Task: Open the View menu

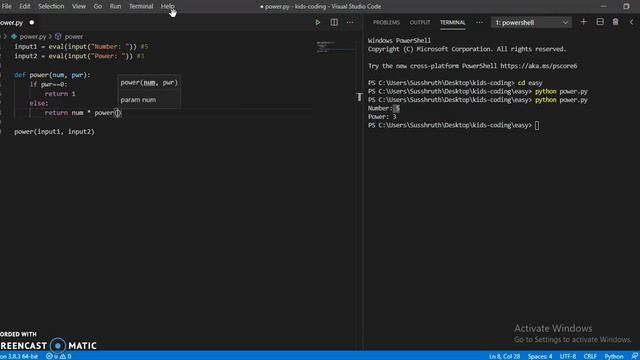Action: pyautogui.click(x=79, y=7)
